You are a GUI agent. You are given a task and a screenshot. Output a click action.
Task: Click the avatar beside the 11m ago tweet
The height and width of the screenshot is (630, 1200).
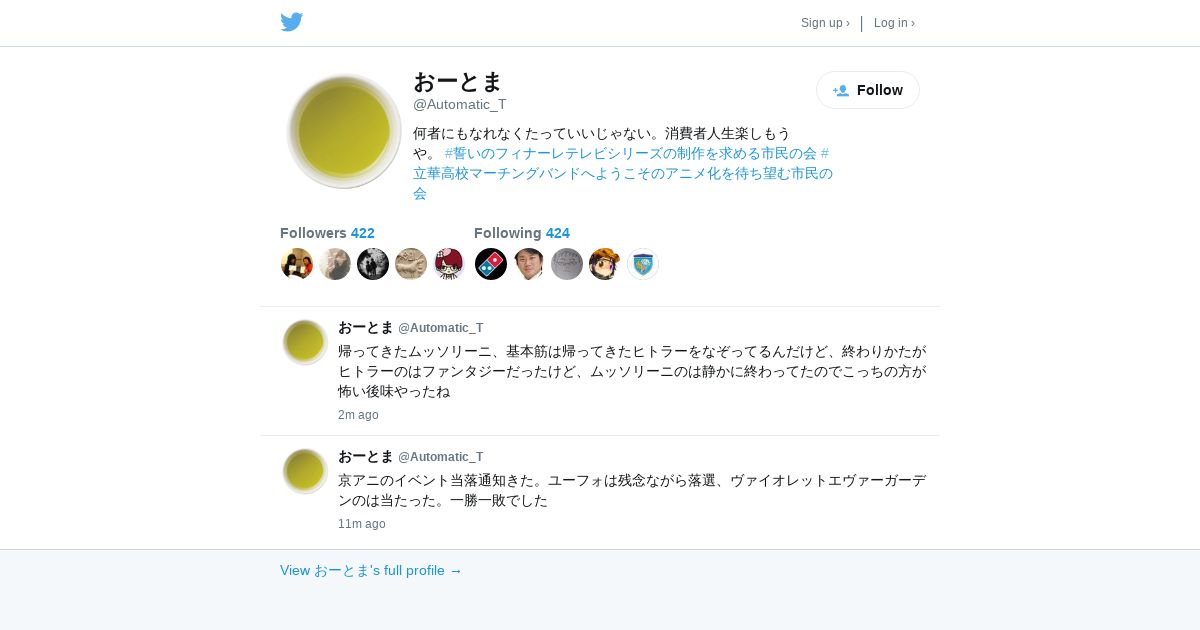click(305, 471)
